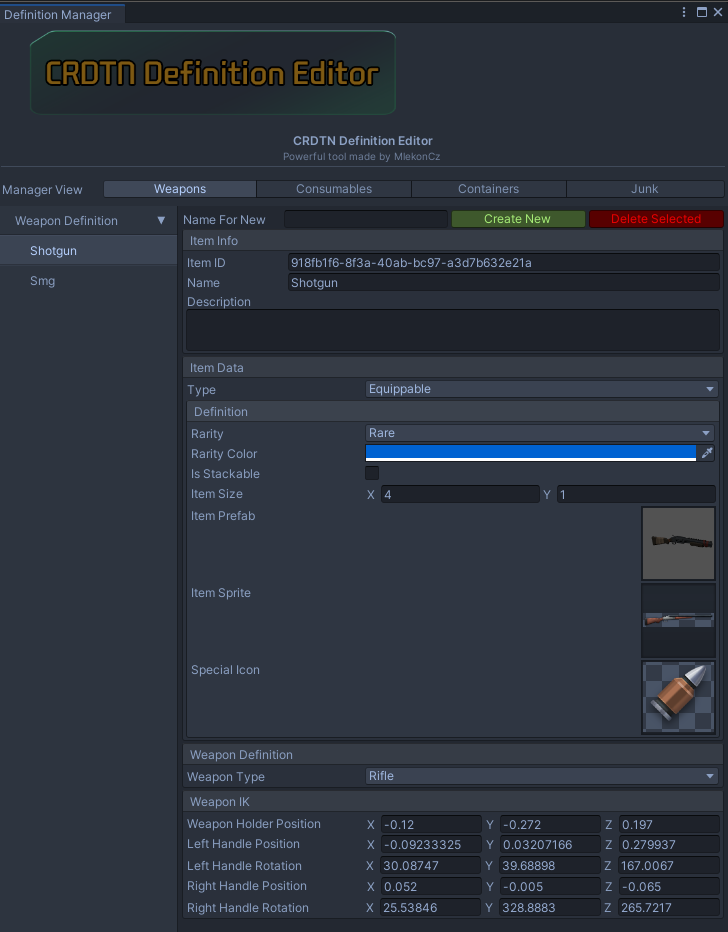Open the panel's three-dot options menu
This screenshot has width=728, height=932.
coord(685,12)
